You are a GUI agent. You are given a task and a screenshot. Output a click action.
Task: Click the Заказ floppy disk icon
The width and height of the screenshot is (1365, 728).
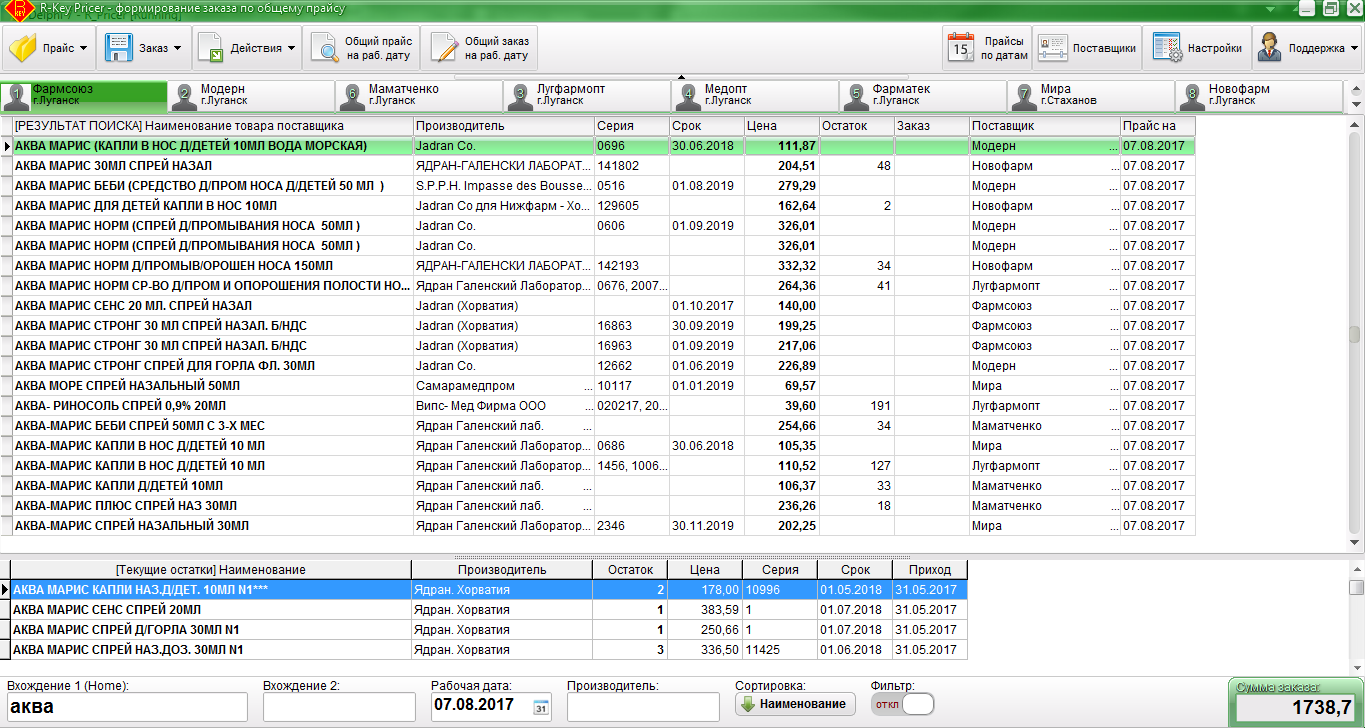pyautogui.click(x=119, y=47)
